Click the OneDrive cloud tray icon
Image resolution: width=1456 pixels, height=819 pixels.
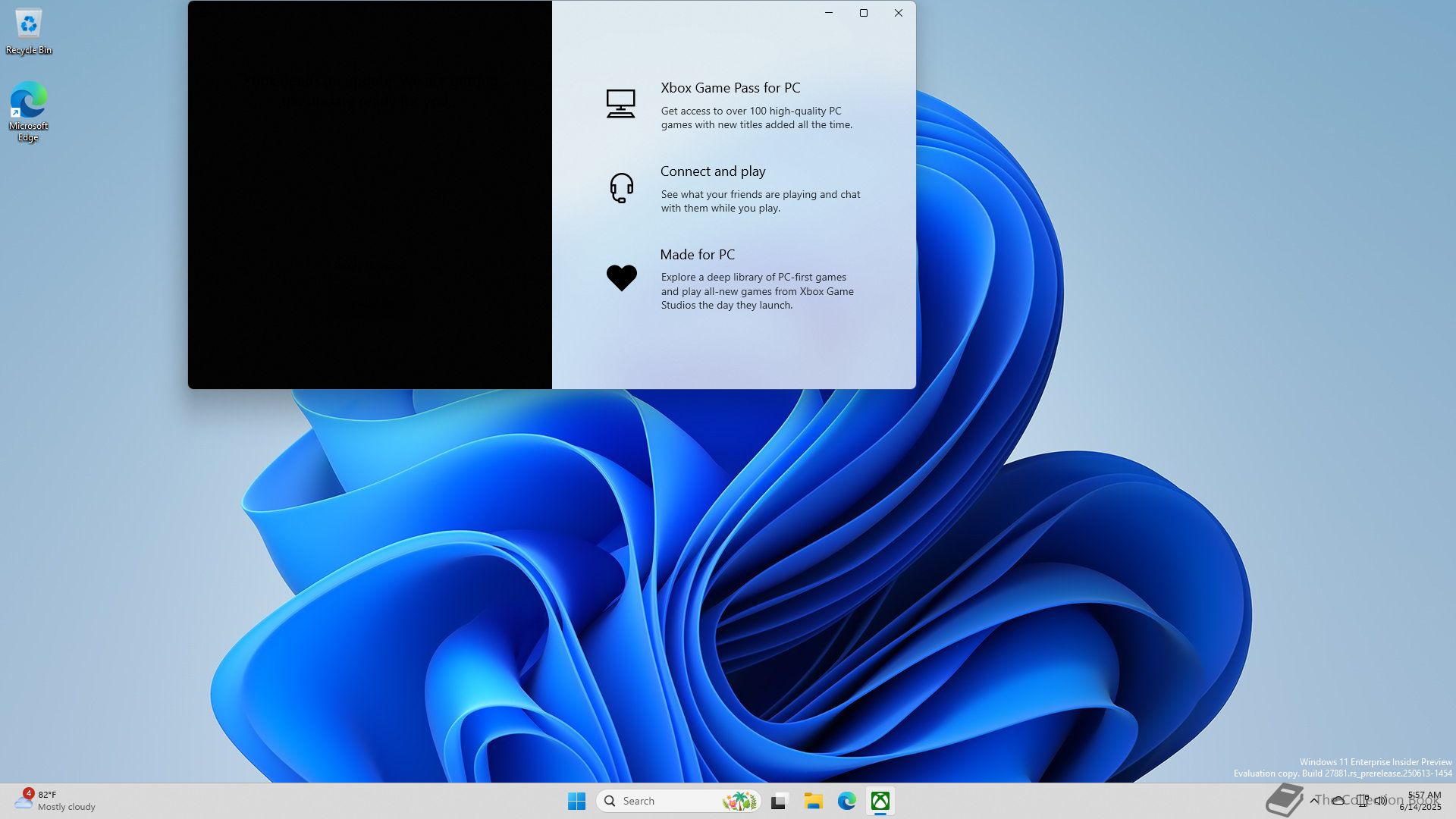(x=1338, y=800)
